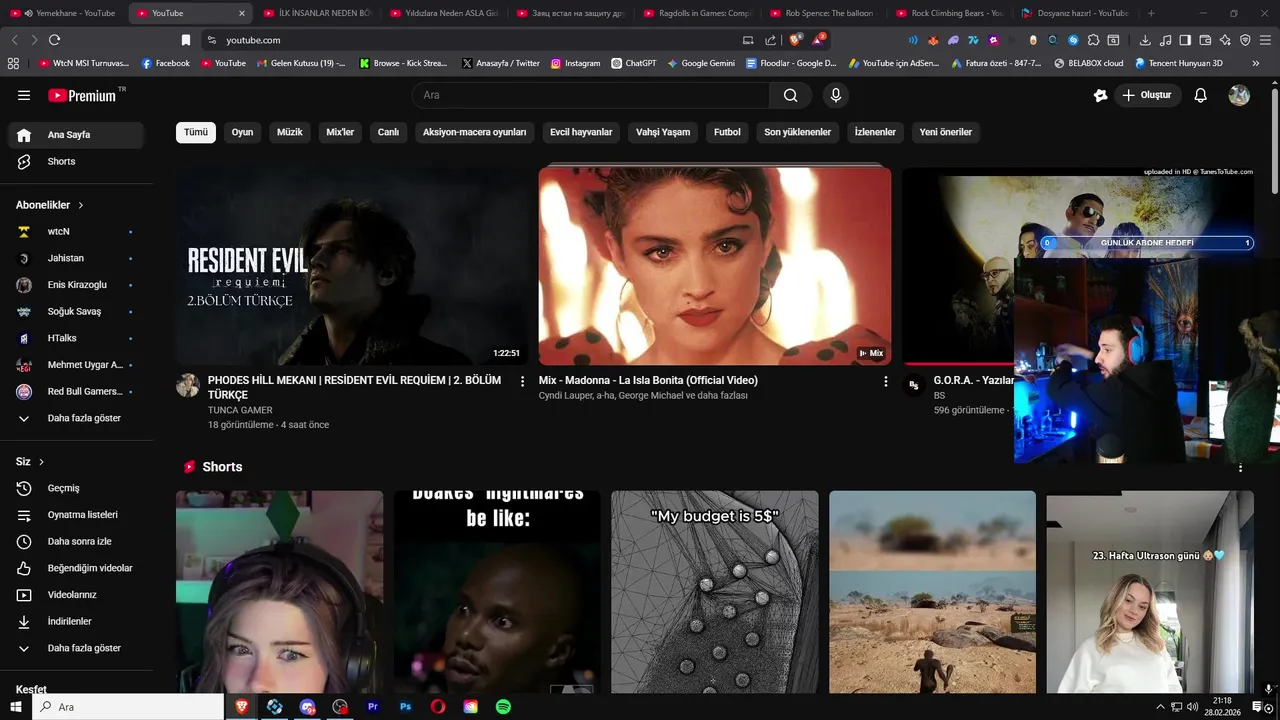This screenshot has width=1280, height=720.
Task: Open more options for Resident Evil video
Action: 522,381
